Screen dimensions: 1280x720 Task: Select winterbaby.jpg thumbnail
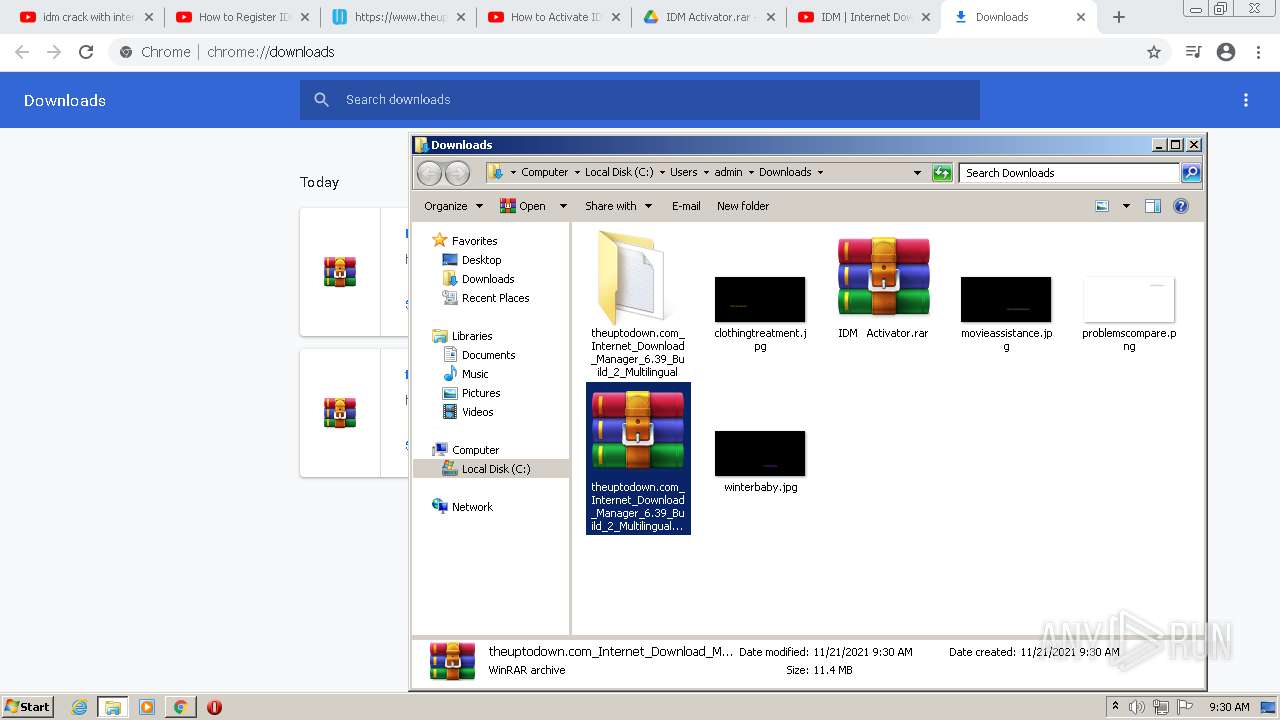click(x=760, y=453)
